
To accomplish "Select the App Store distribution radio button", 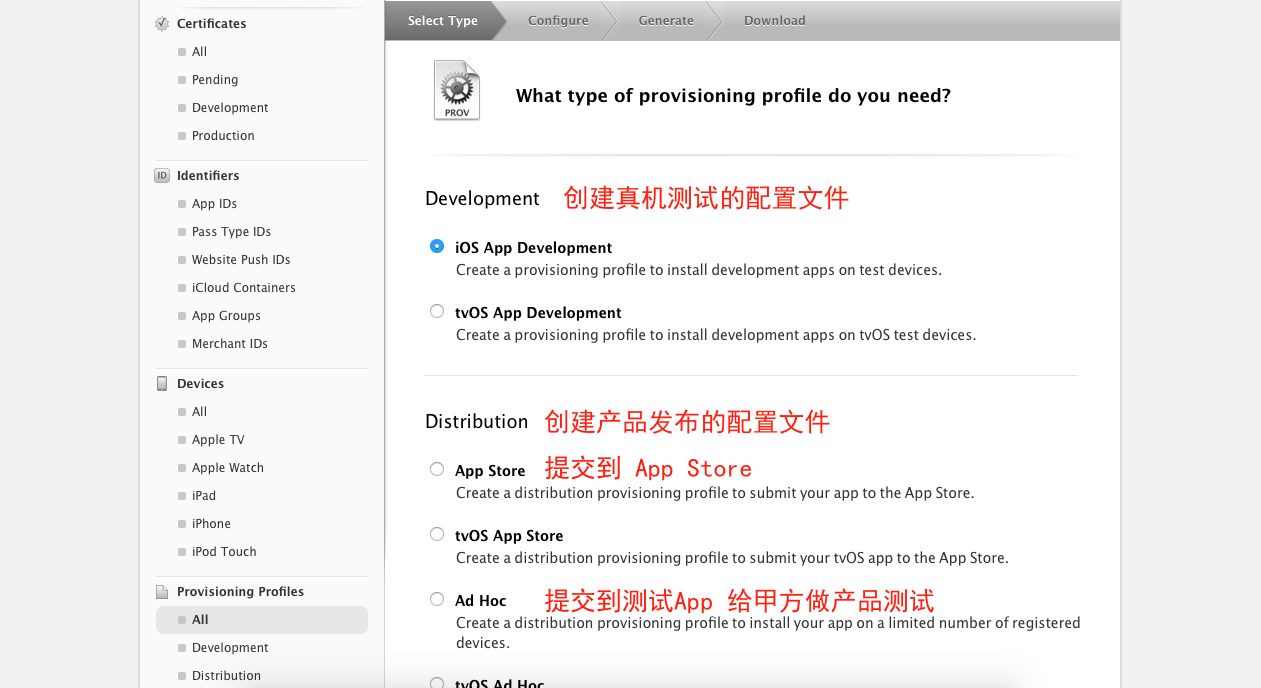I will click(437, 469).
